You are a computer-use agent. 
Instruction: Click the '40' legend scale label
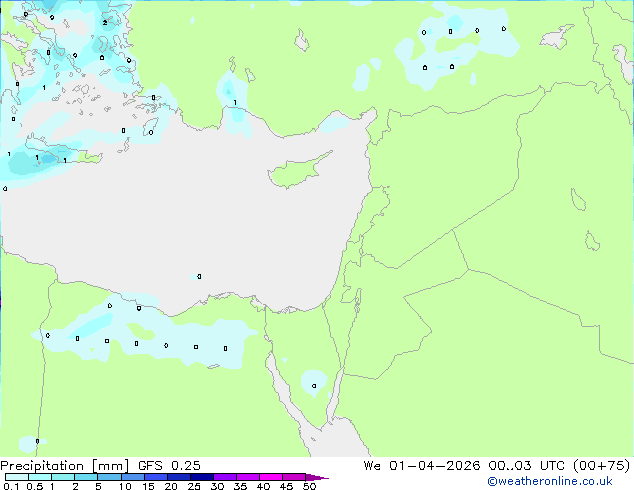click(x=264, y=486)
